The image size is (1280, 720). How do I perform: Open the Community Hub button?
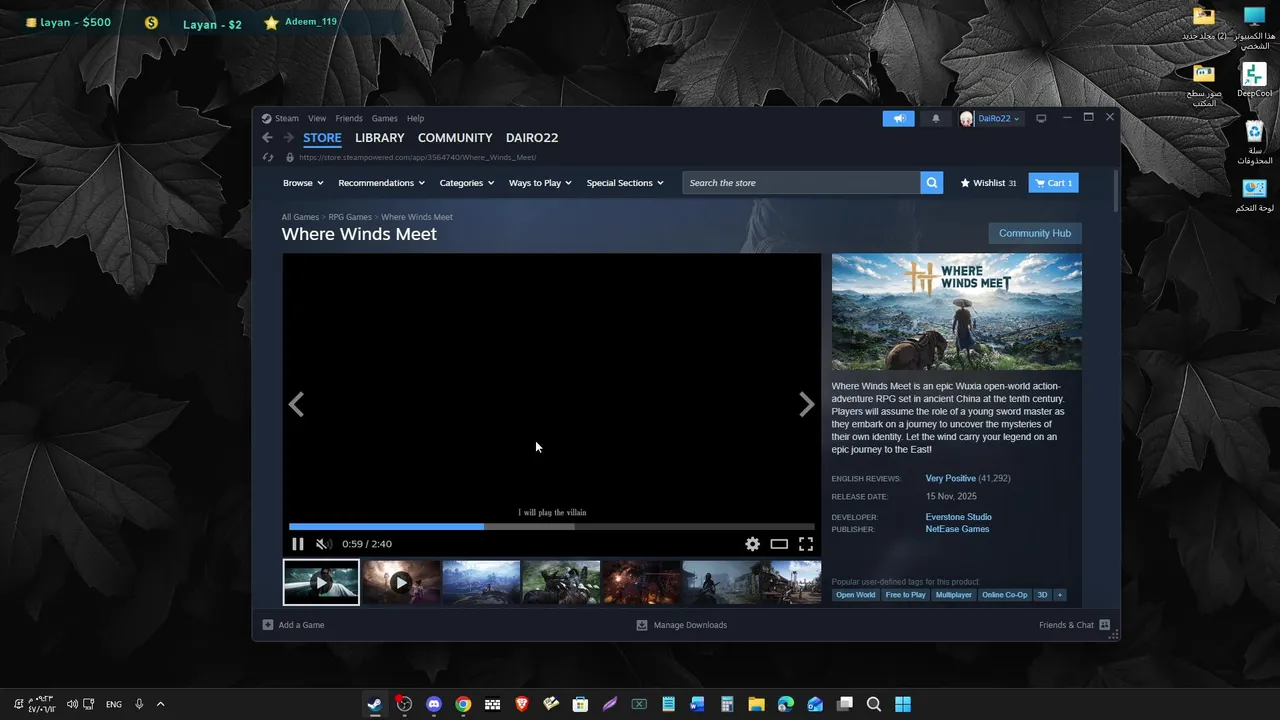pos(1035,233)
